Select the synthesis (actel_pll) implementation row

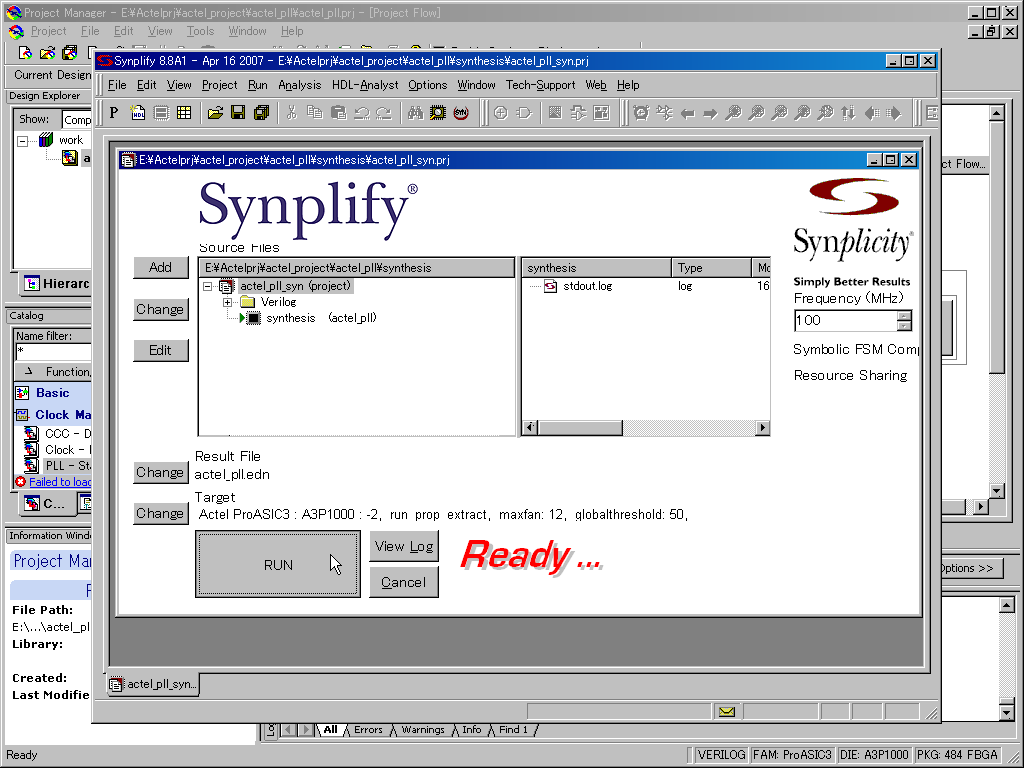tap(308, 318)
